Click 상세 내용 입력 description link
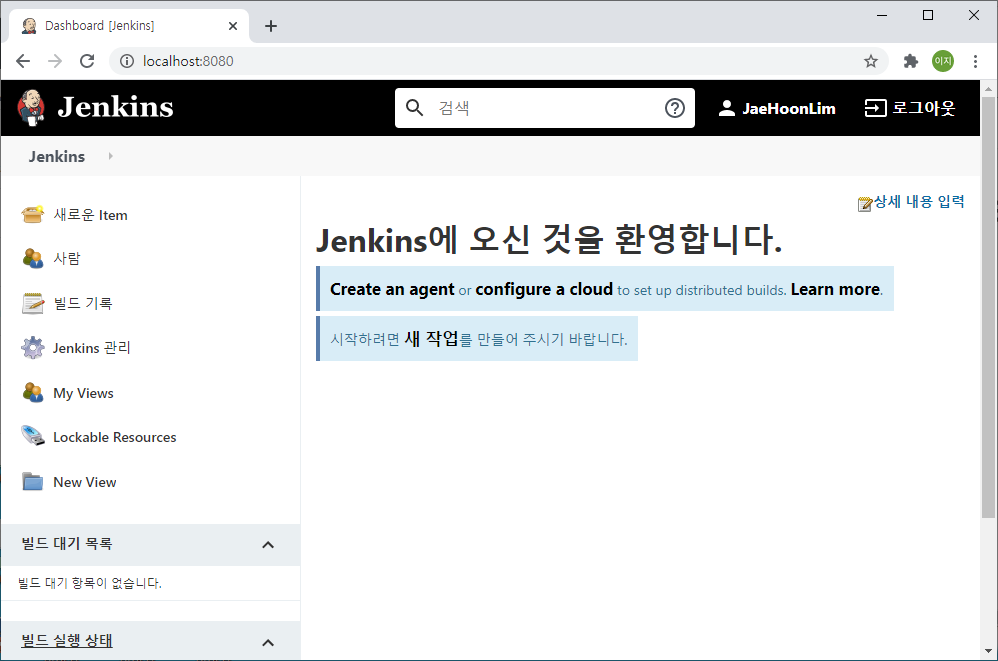The height and width of the screenshot is (661, 998). coord(919,202)
